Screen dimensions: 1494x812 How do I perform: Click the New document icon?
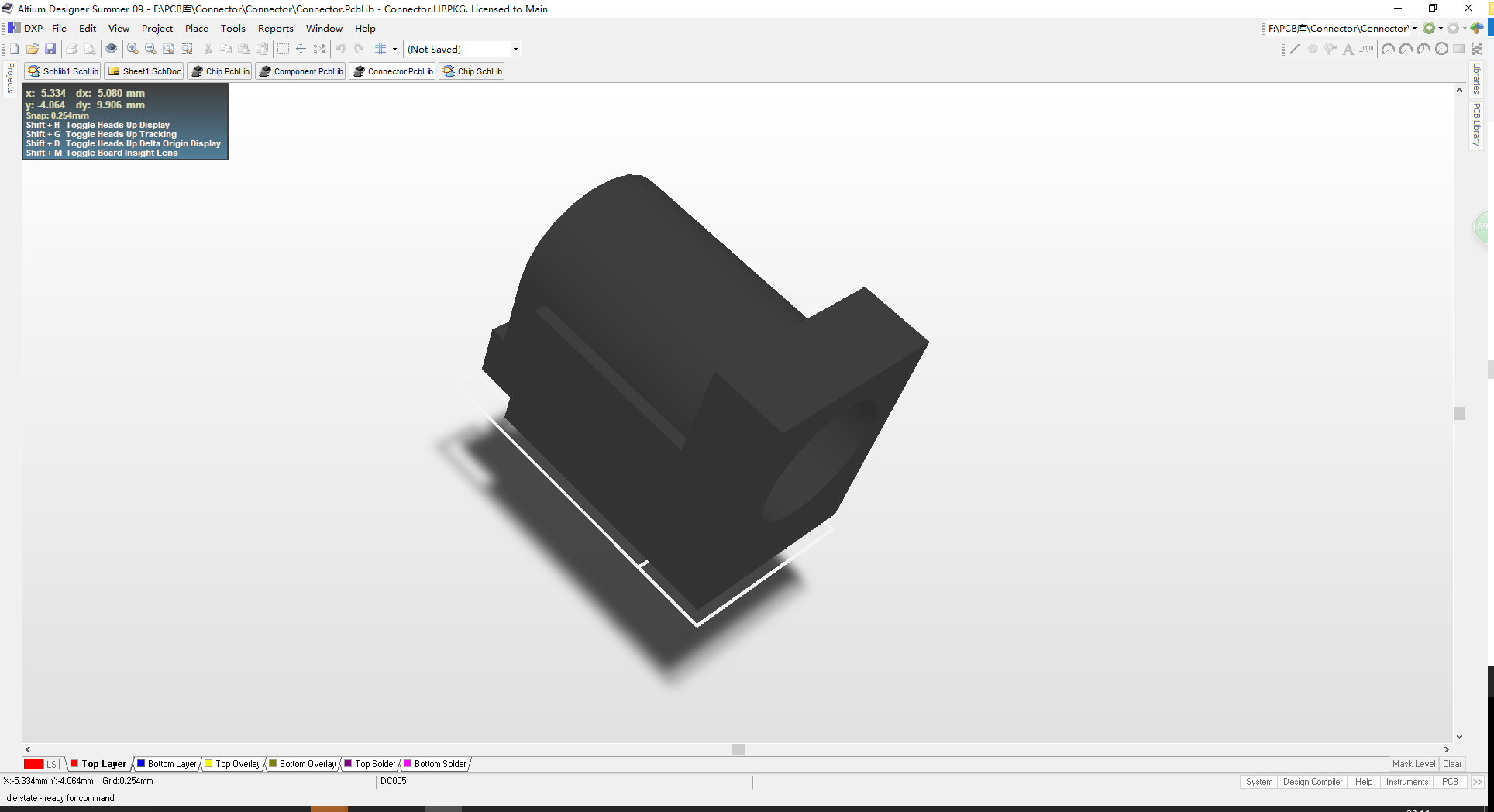tap(14, 49)
